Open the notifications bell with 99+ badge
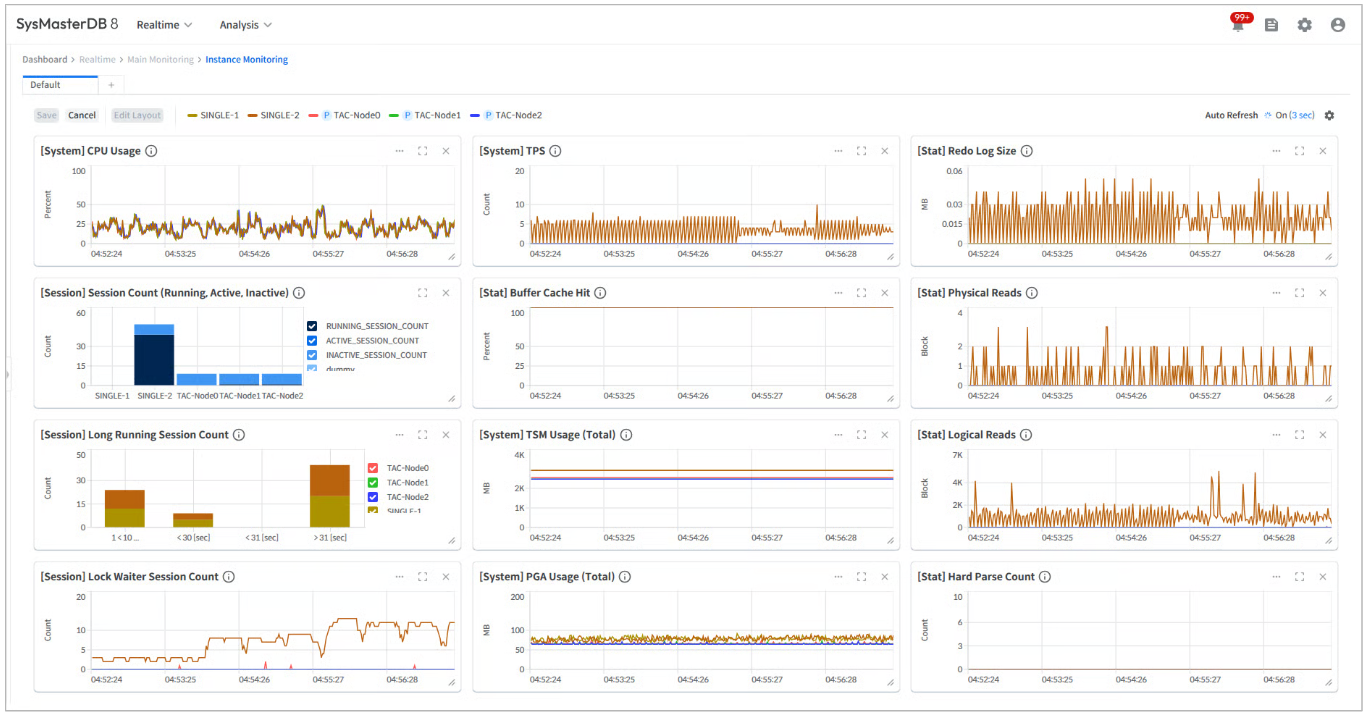 1238,26
